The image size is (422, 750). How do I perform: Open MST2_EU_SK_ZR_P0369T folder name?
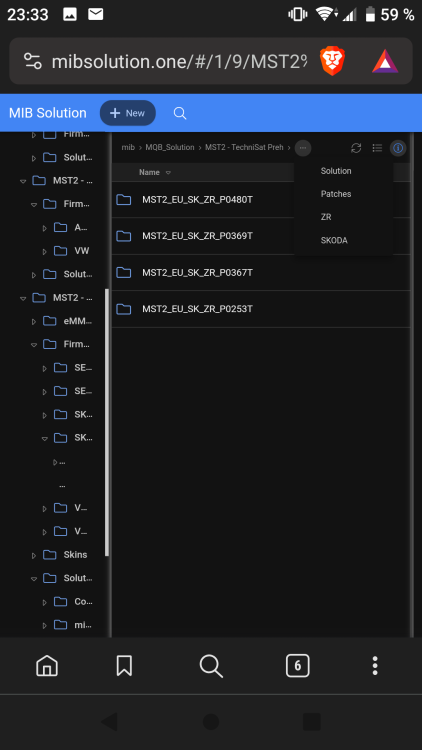[x=197, y=236]
